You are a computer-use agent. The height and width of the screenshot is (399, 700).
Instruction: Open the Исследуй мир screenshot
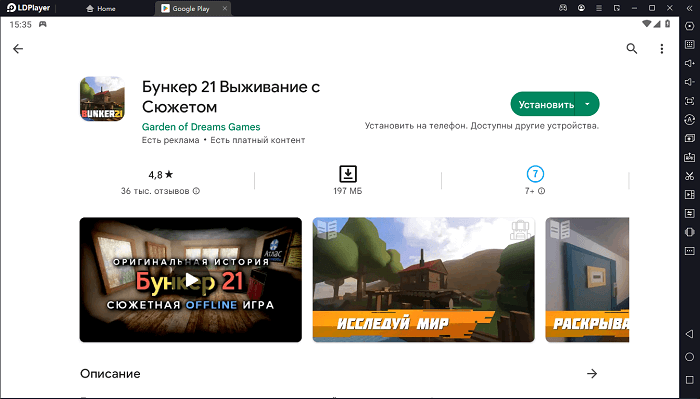click(423, 280)
